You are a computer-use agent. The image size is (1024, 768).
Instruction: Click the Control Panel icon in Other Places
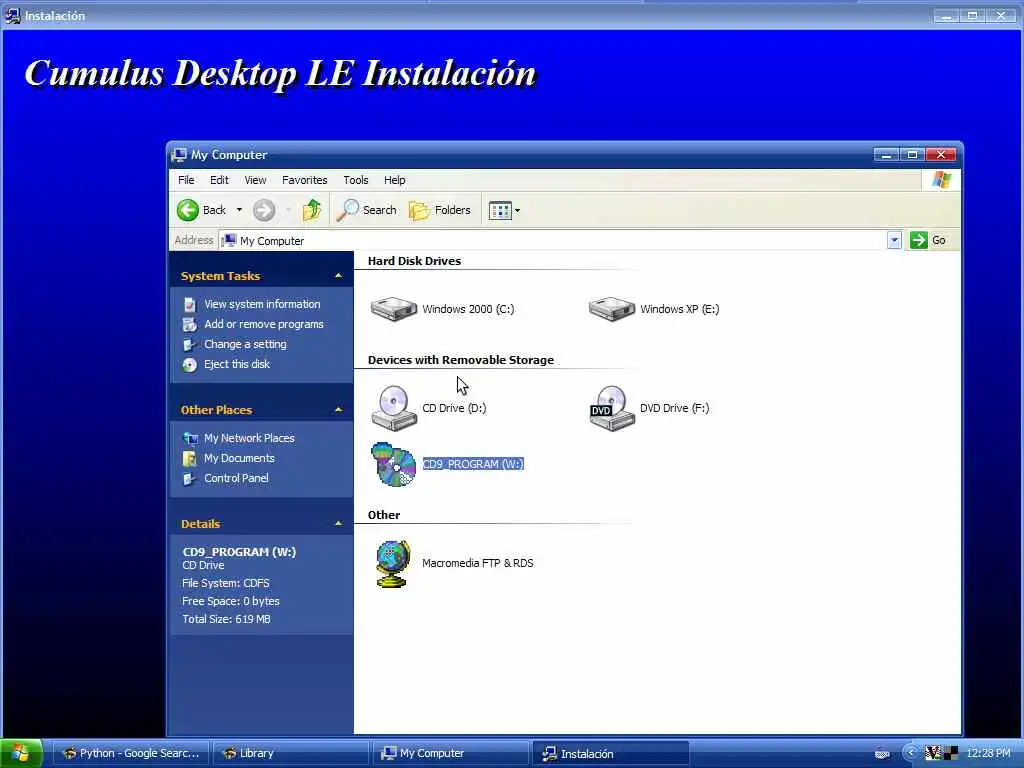pos(189,479)
